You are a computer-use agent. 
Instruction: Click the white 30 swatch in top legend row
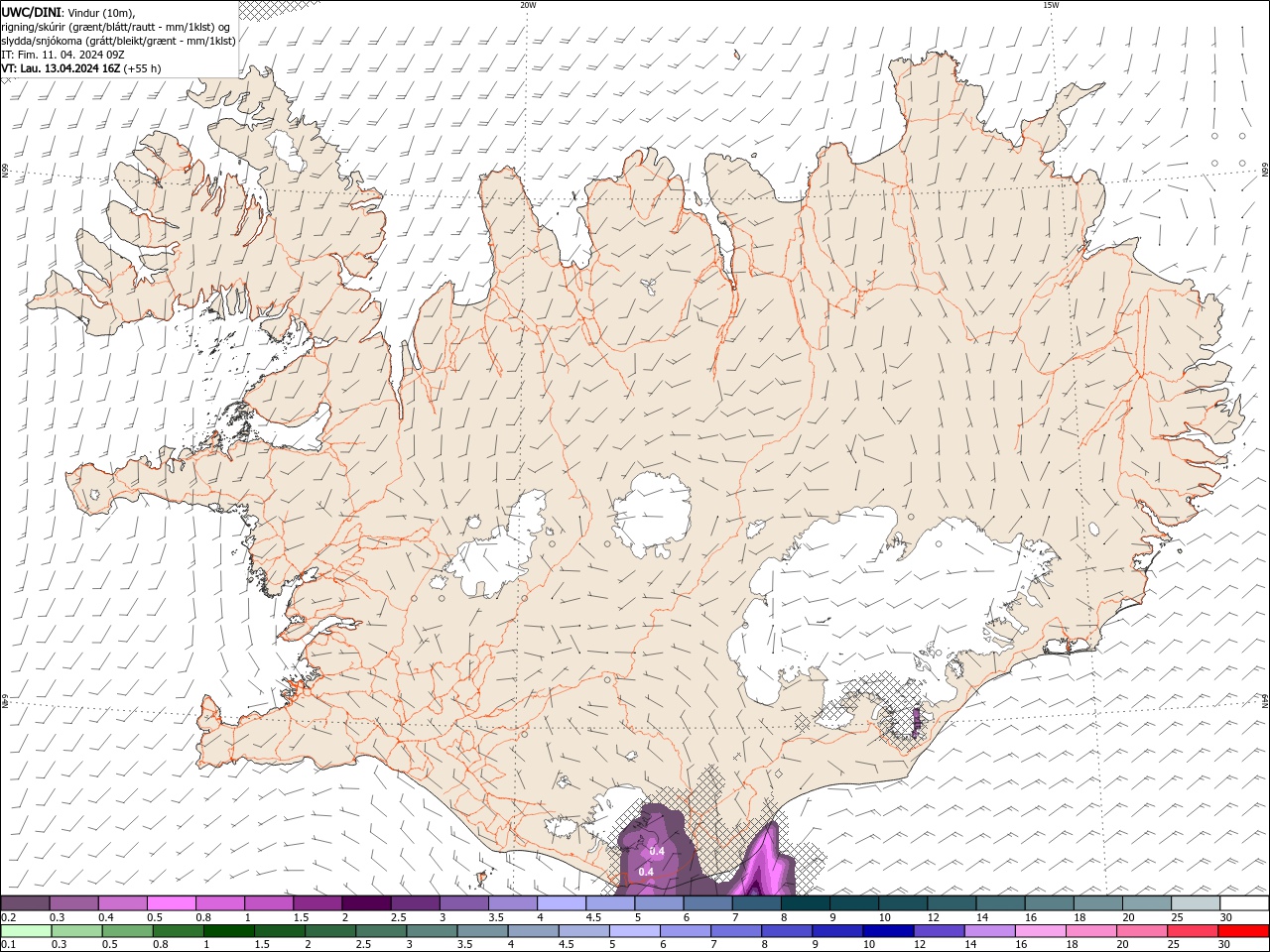[1244, 903]
